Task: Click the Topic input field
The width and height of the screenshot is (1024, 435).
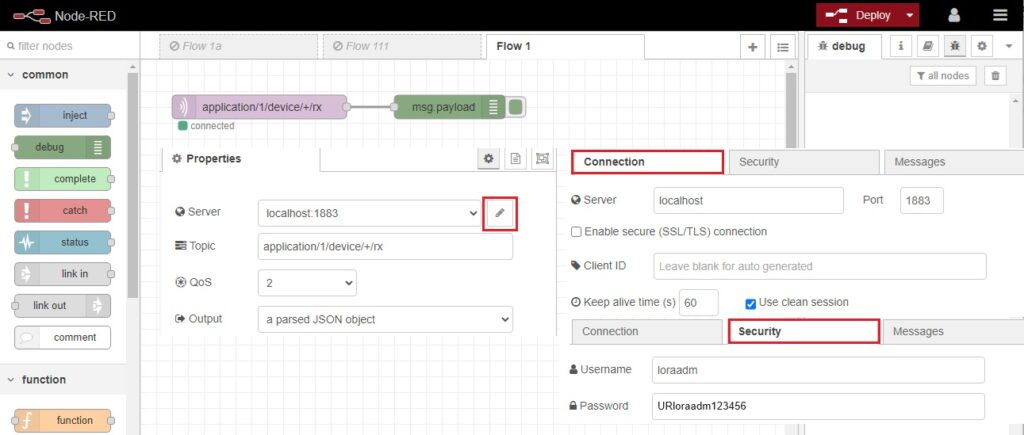Action: pos(385,247)
